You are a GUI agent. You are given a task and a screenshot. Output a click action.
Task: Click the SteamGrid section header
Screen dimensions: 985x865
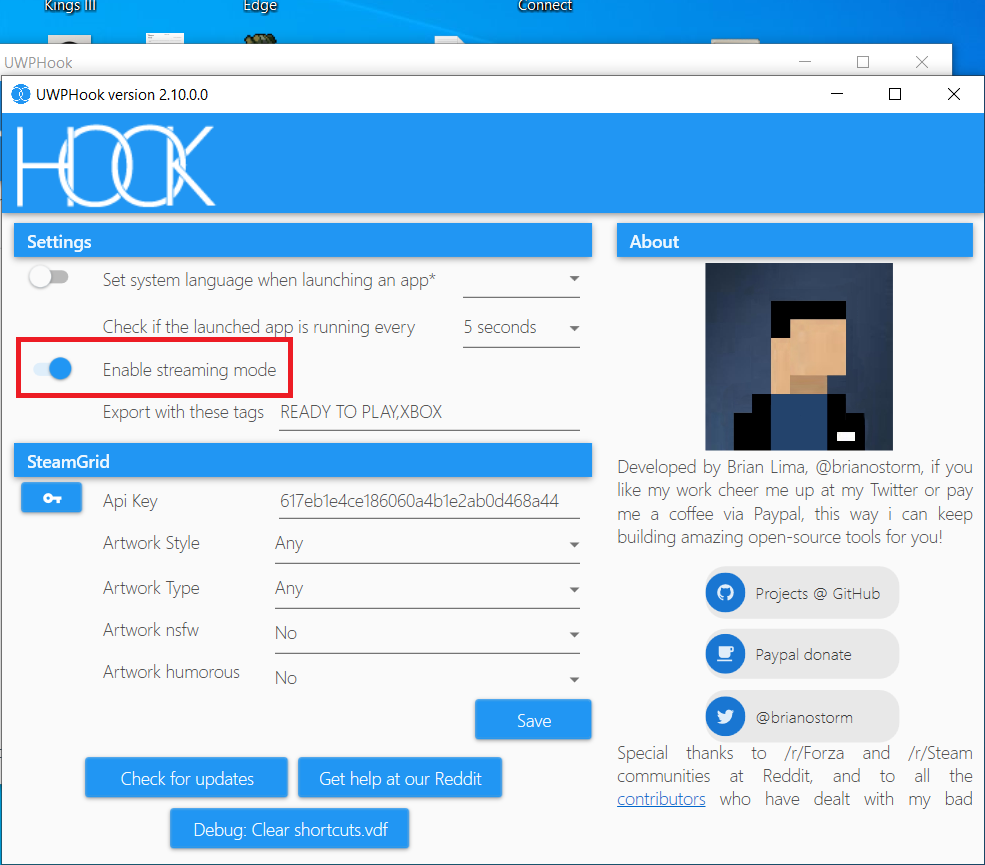coord(303,460)
